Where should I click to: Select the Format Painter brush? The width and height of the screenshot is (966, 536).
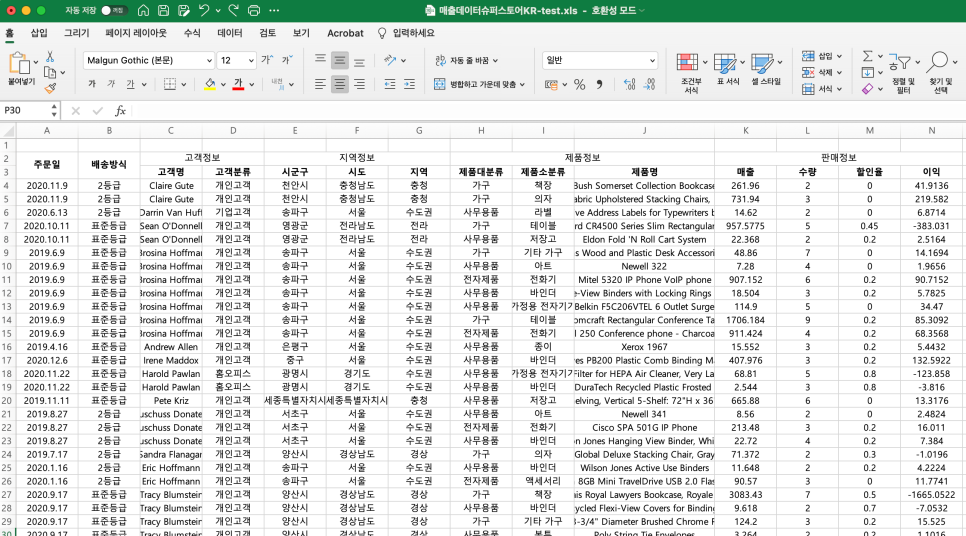pos(51,88)
